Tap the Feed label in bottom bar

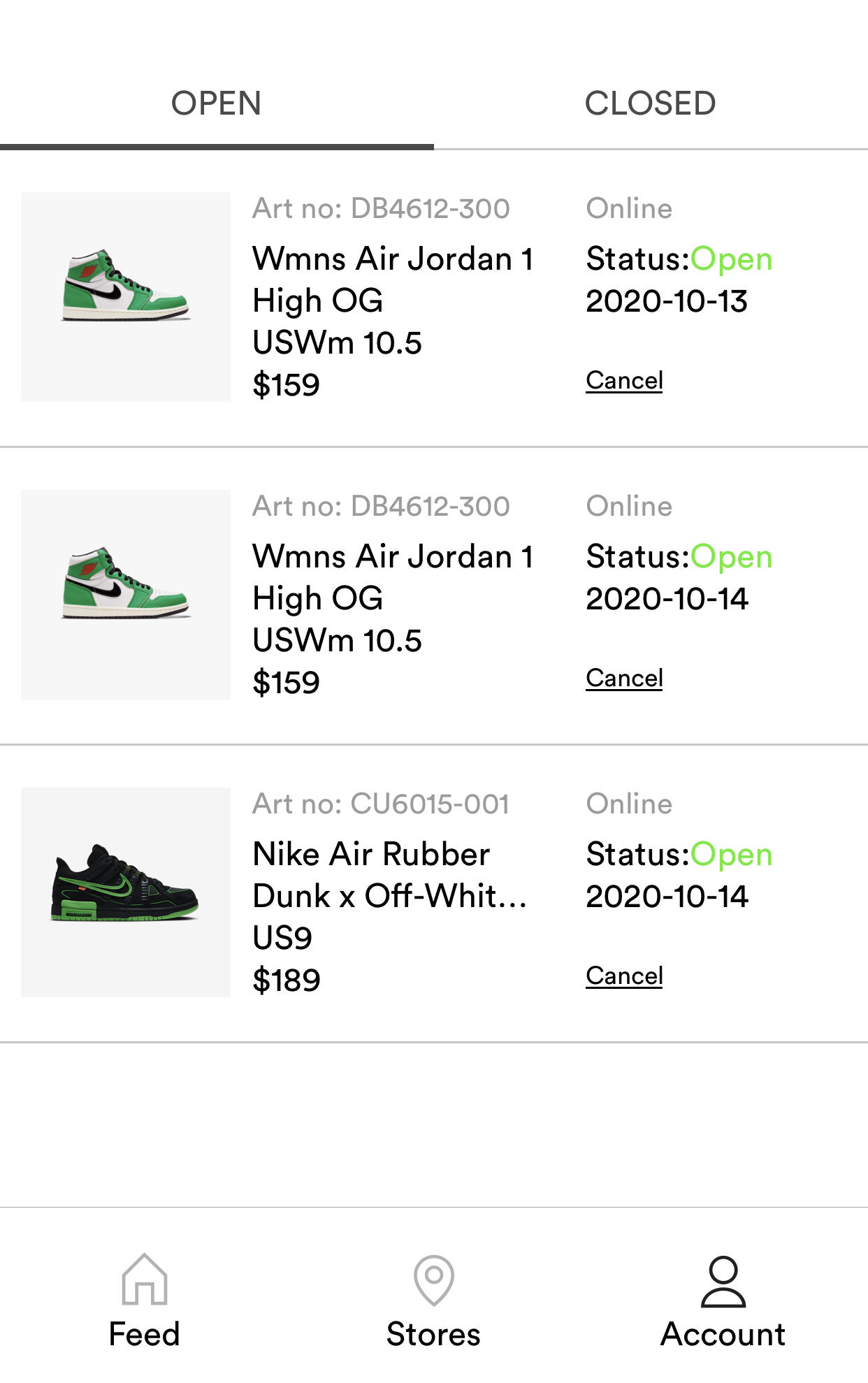145,1334
